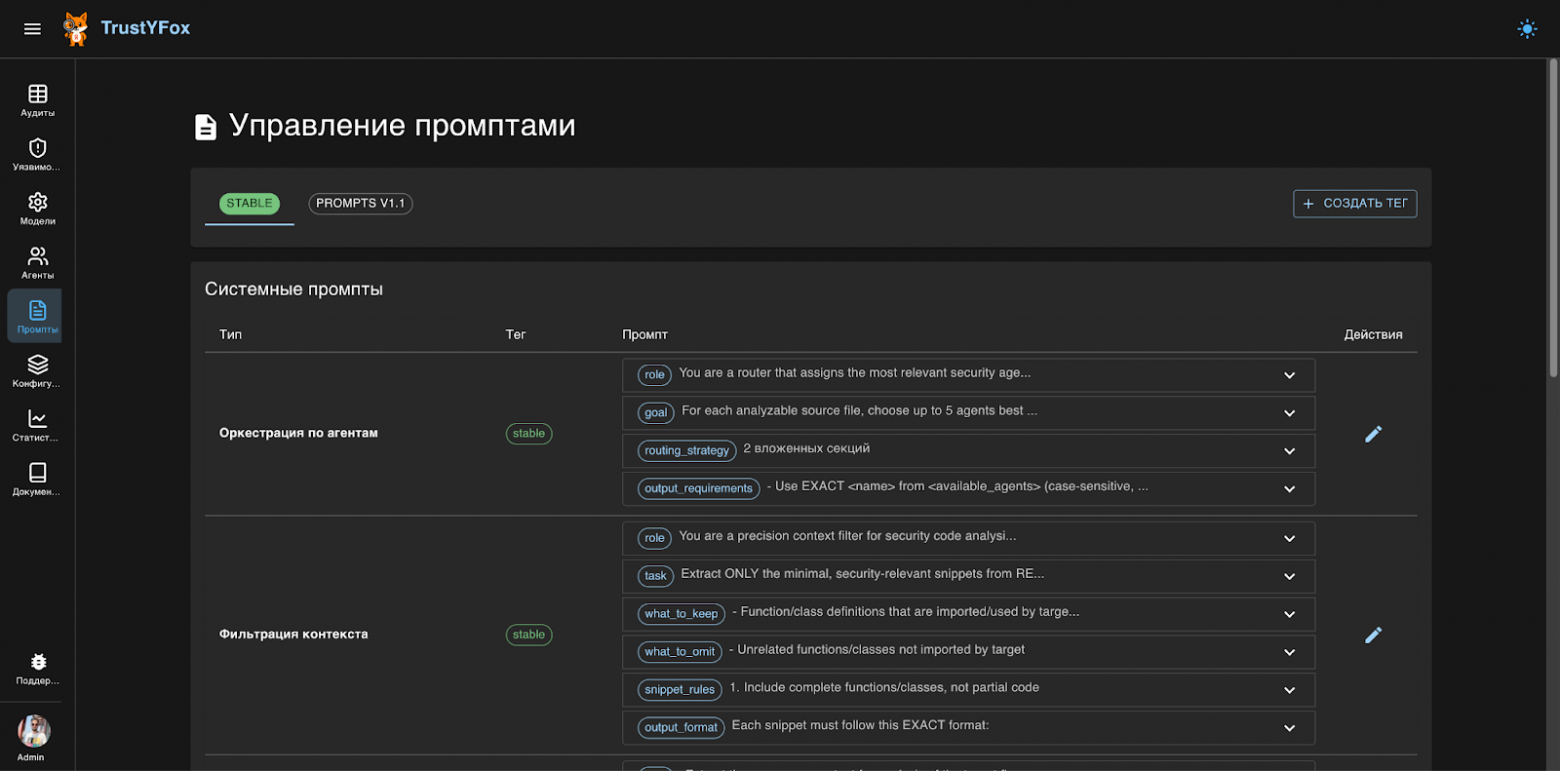The width and height of the screenshot is (1560, 771).
Task: Click the СОЗДАТЬ ТЕГ button
Action: (x=1354, y=203)
